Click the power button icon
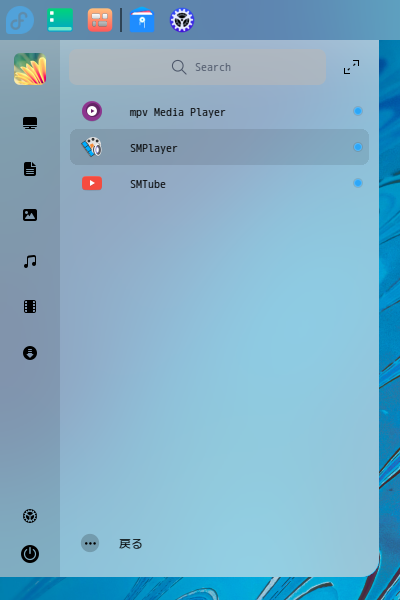Screen dimensions: 400x600 tap(30, 554)
